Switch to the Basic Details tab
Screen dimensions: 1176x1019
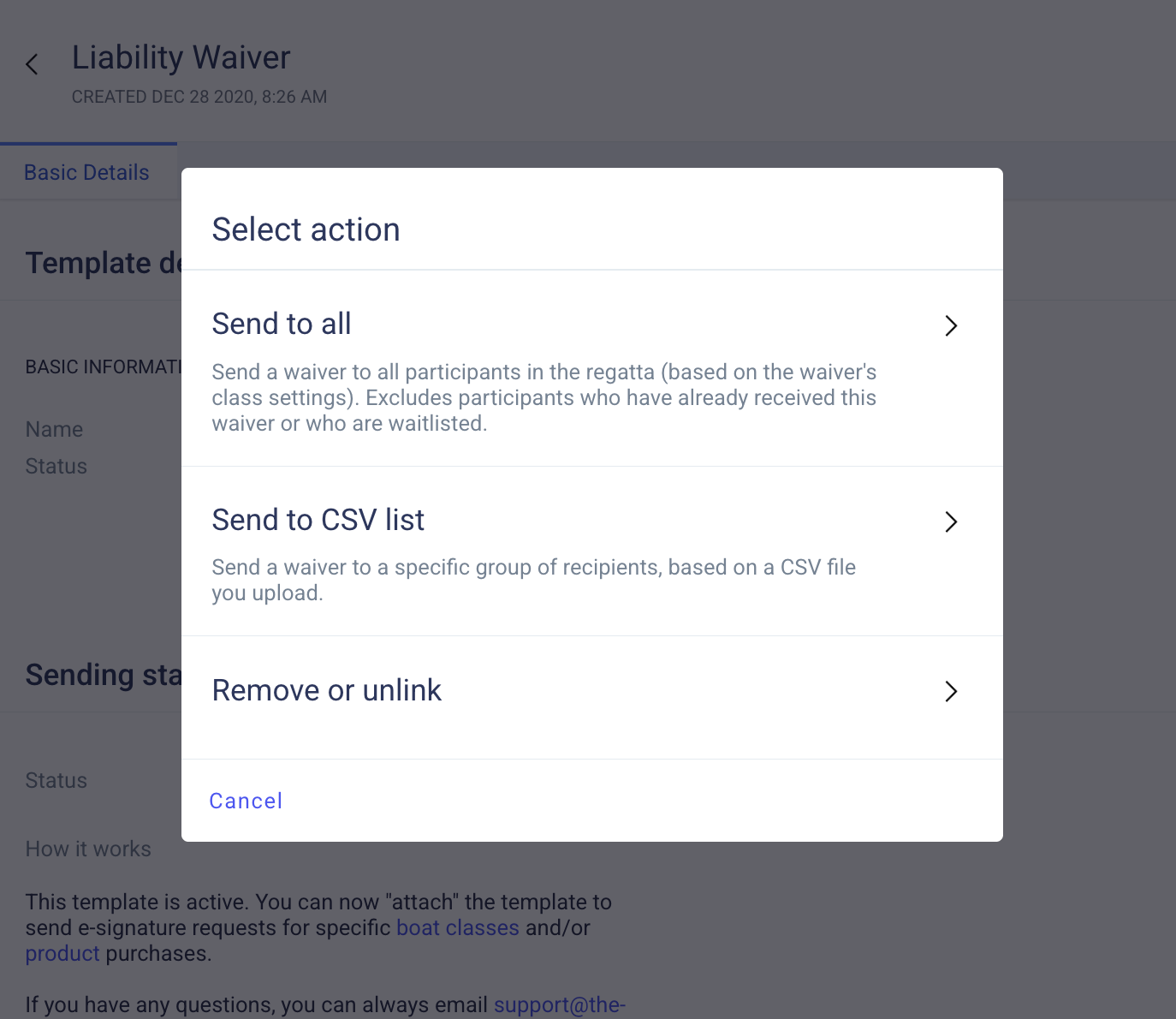click(86, 172)
